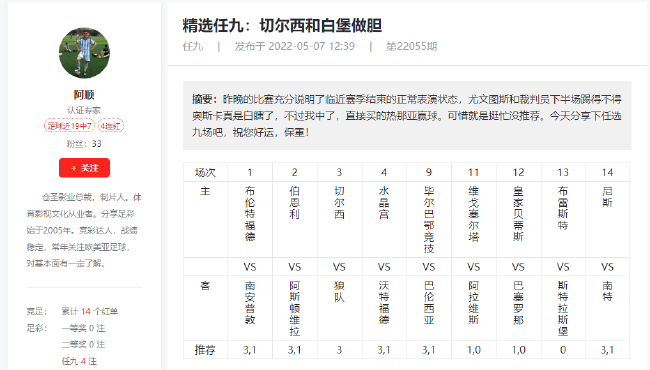650x370 pixels.
Task: Click the 主 row label
Action: tap(205, 191)
